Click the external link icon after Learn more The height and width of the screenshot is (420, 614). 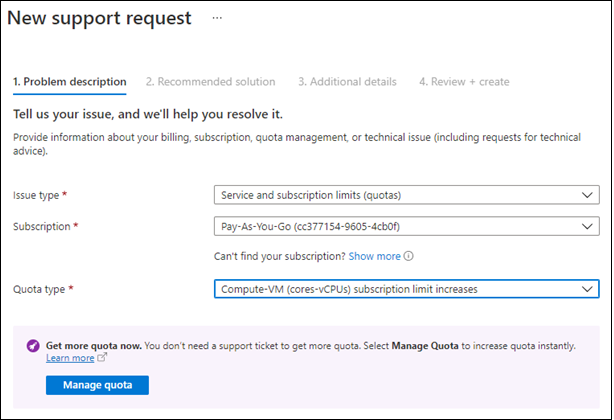click(x=104, y=358)
